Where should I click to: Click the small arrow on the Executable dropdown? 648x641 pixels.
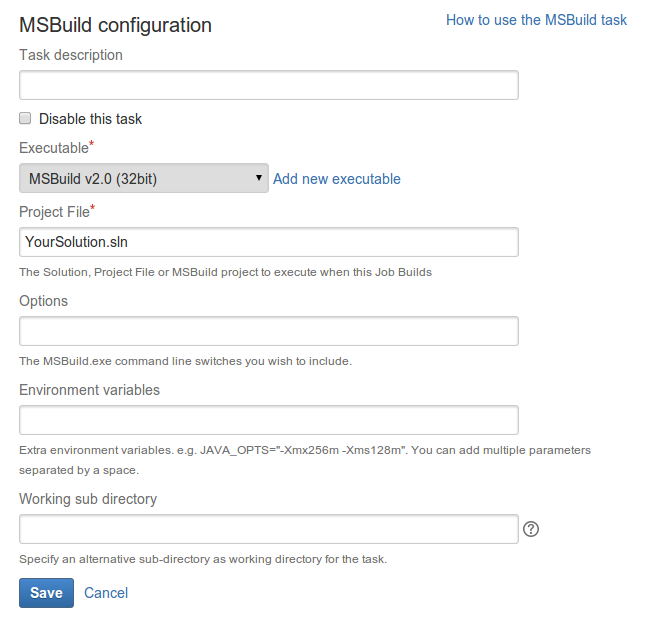[259, 178]
